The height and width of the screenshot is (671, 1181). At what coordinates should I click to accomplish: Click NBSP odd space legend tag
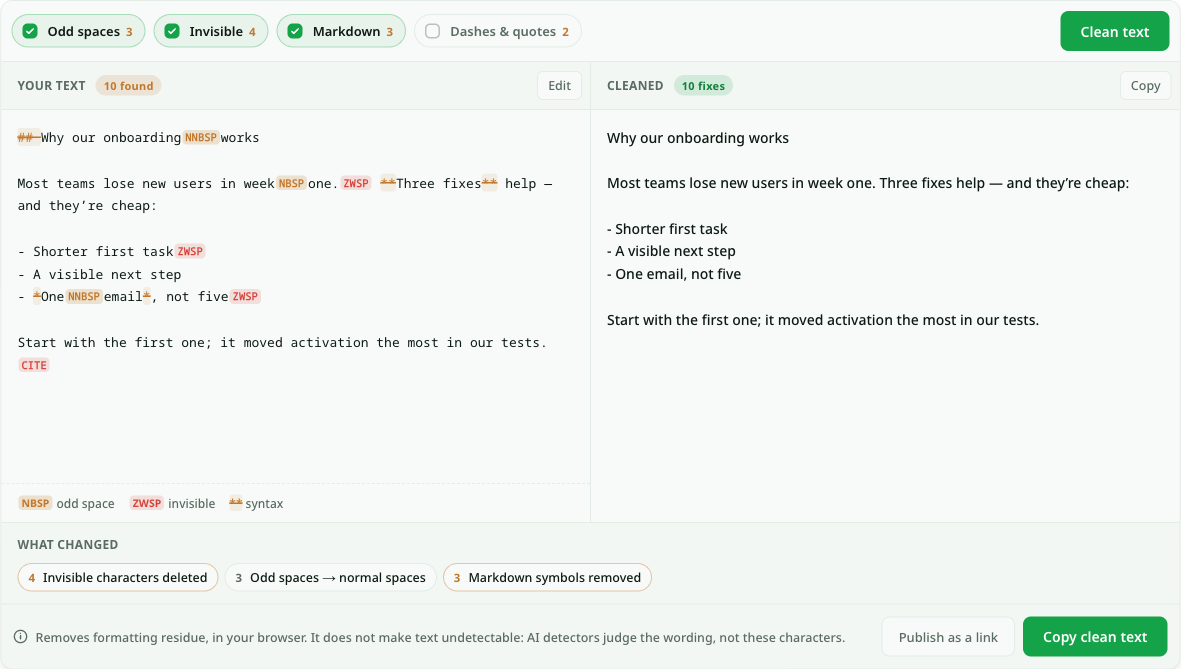pyautogui.click(x=35, y=503)
